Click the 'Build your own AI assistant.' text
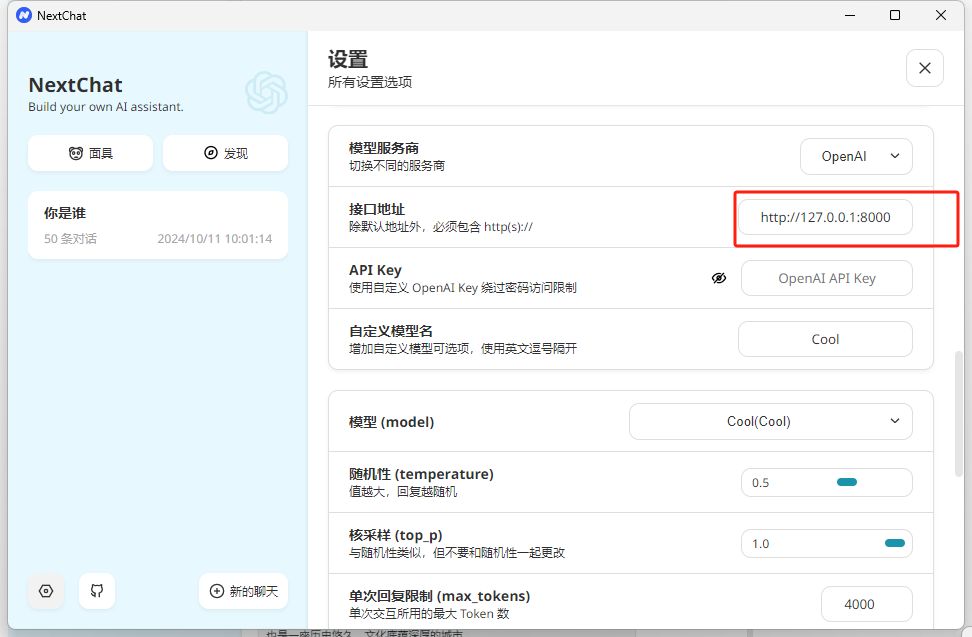This screenshot has width=972, height=637. [x=106, y=107]
